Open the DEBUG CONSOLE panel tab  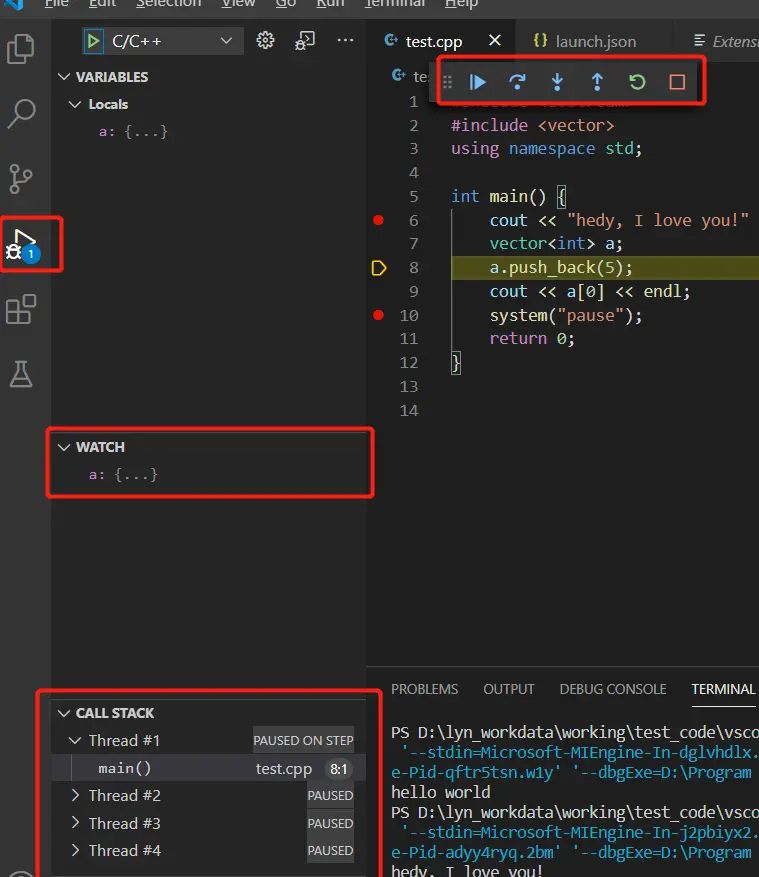pyautogui.click(x=612, y=689)
